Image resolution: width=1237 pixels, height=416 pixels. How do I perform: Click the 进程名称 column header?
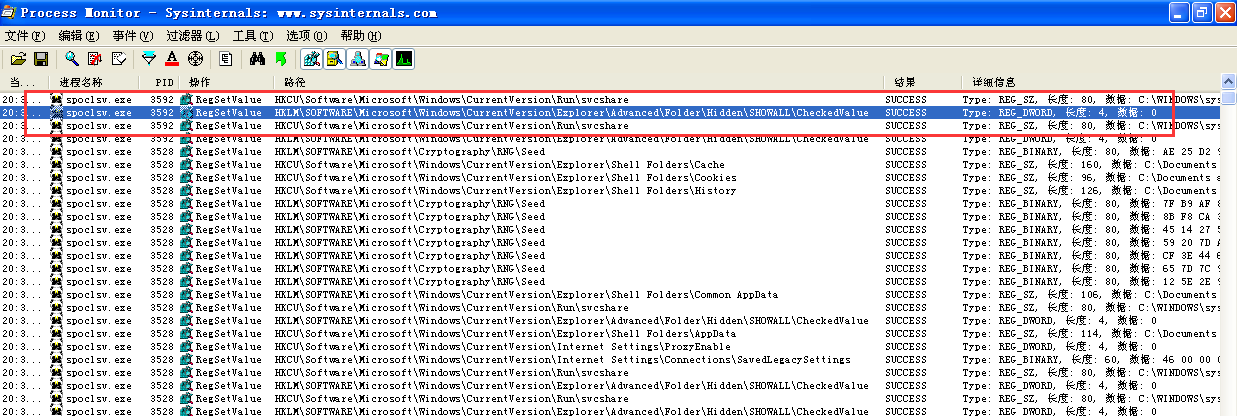click(x=80, y=81)
